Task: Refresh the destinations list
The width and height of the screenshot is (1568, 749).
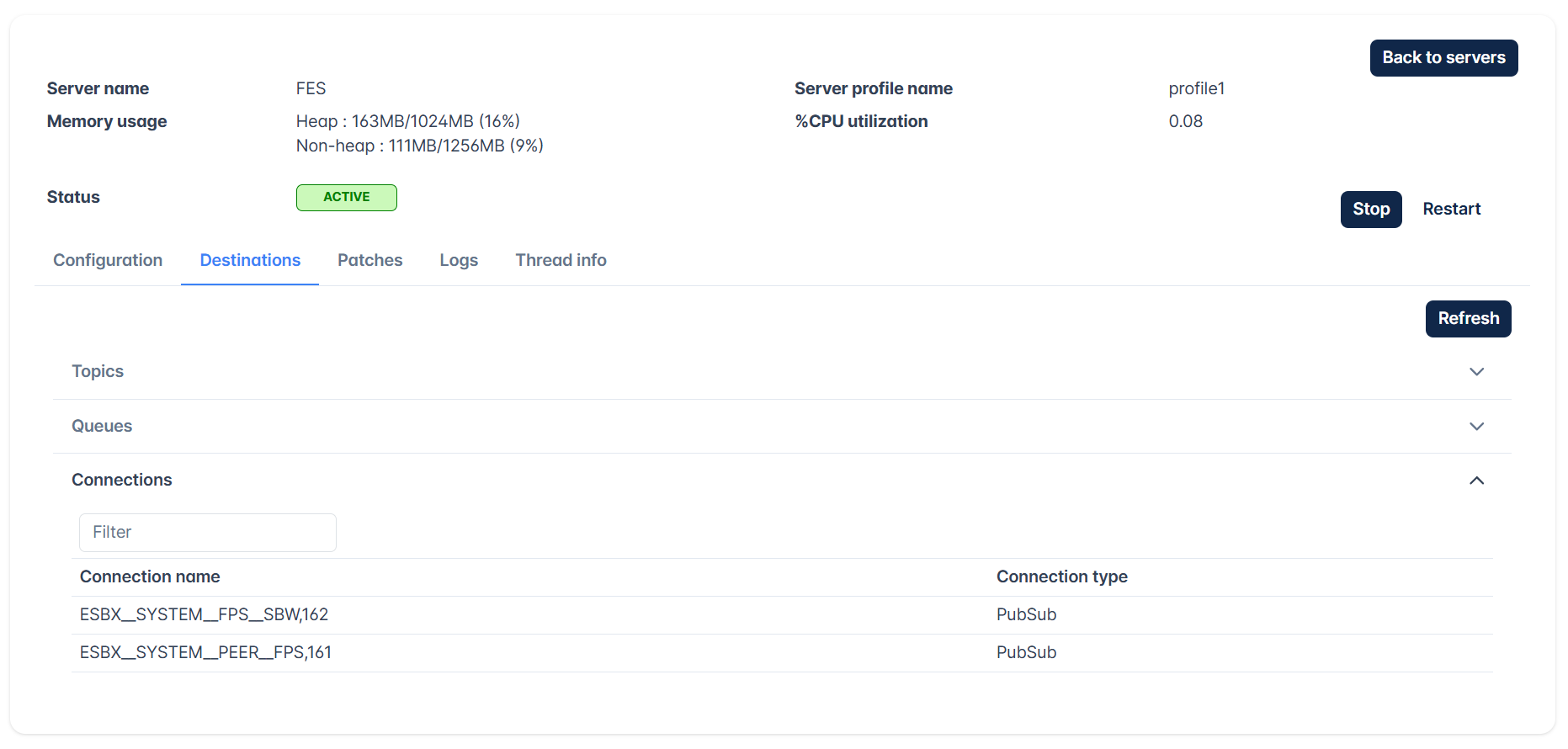Action: tap(1469, 319)
